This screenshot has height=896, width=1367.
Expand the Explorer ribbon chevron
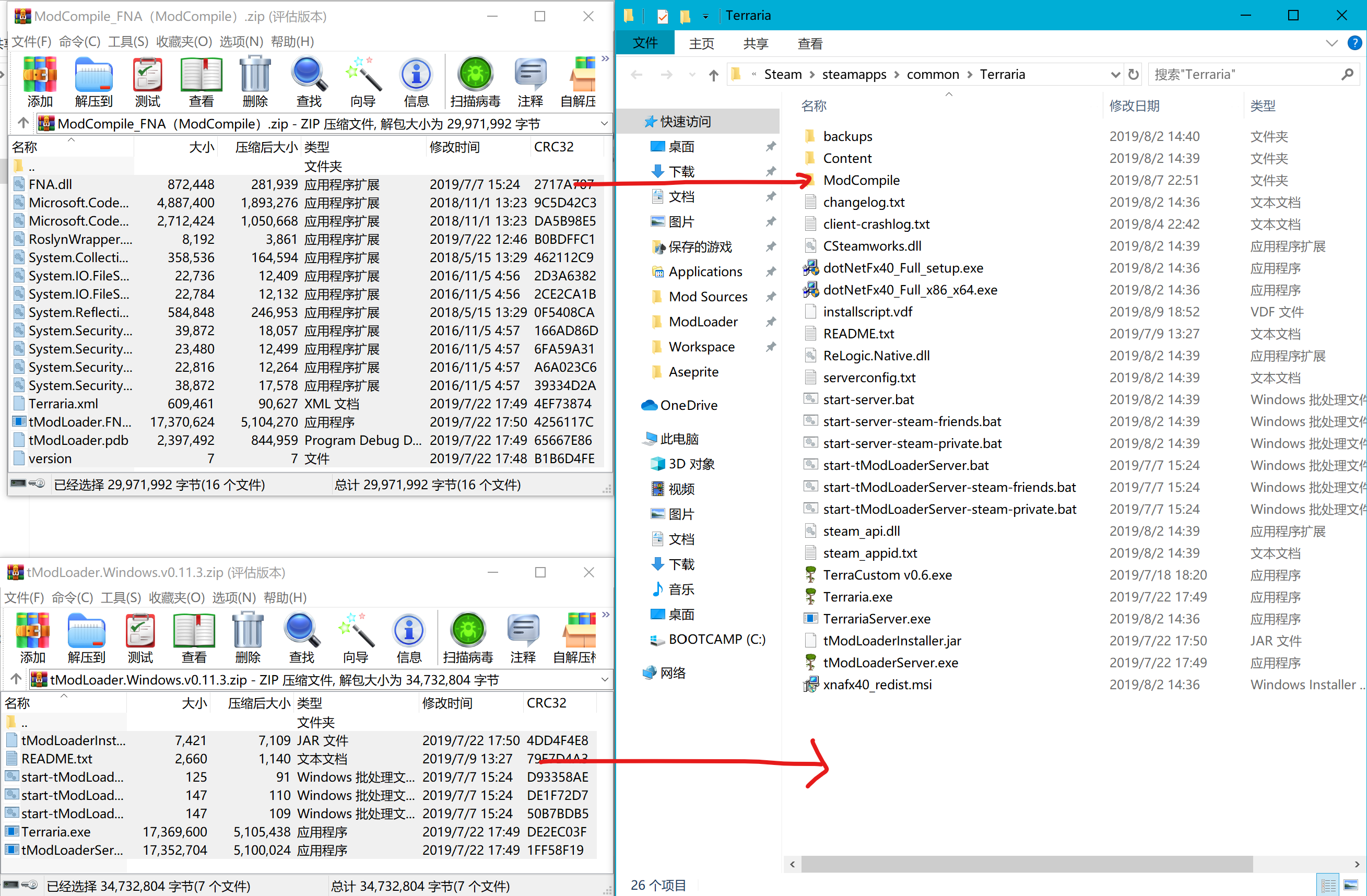pyautogui.click(x=1332, y=43)
